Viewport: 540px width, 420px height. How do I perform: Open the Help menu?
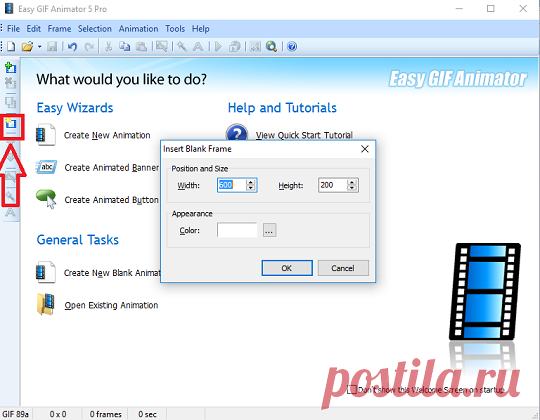(200, 29)
